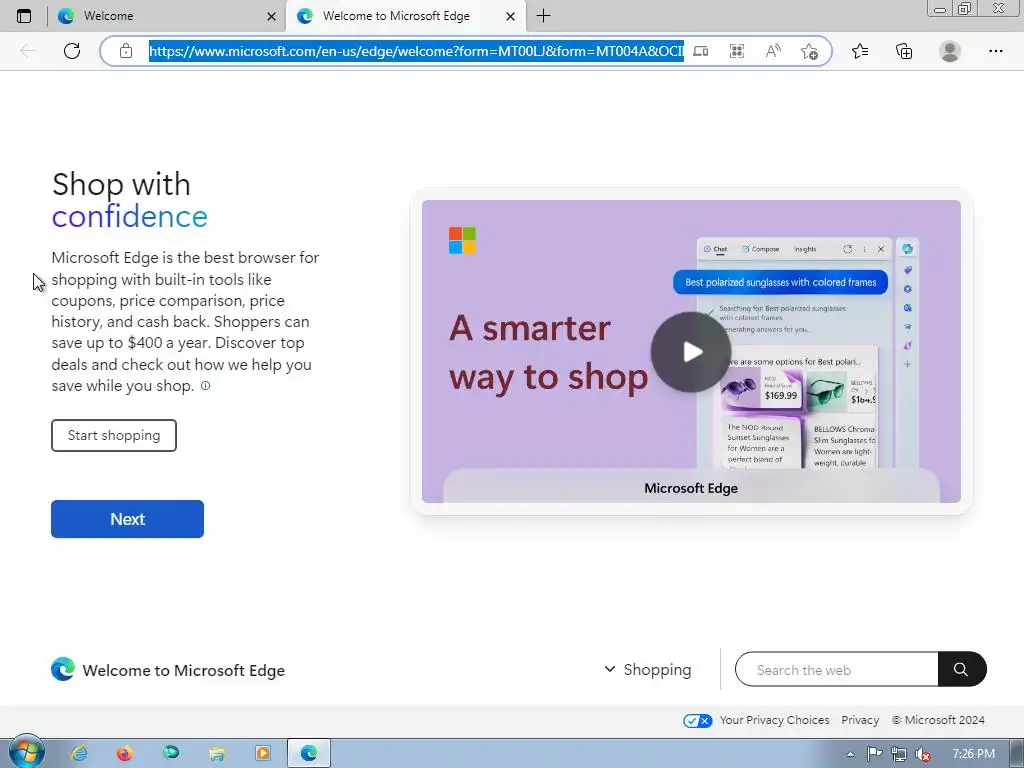
Task: Click the Next button
Action: point(127,519)
